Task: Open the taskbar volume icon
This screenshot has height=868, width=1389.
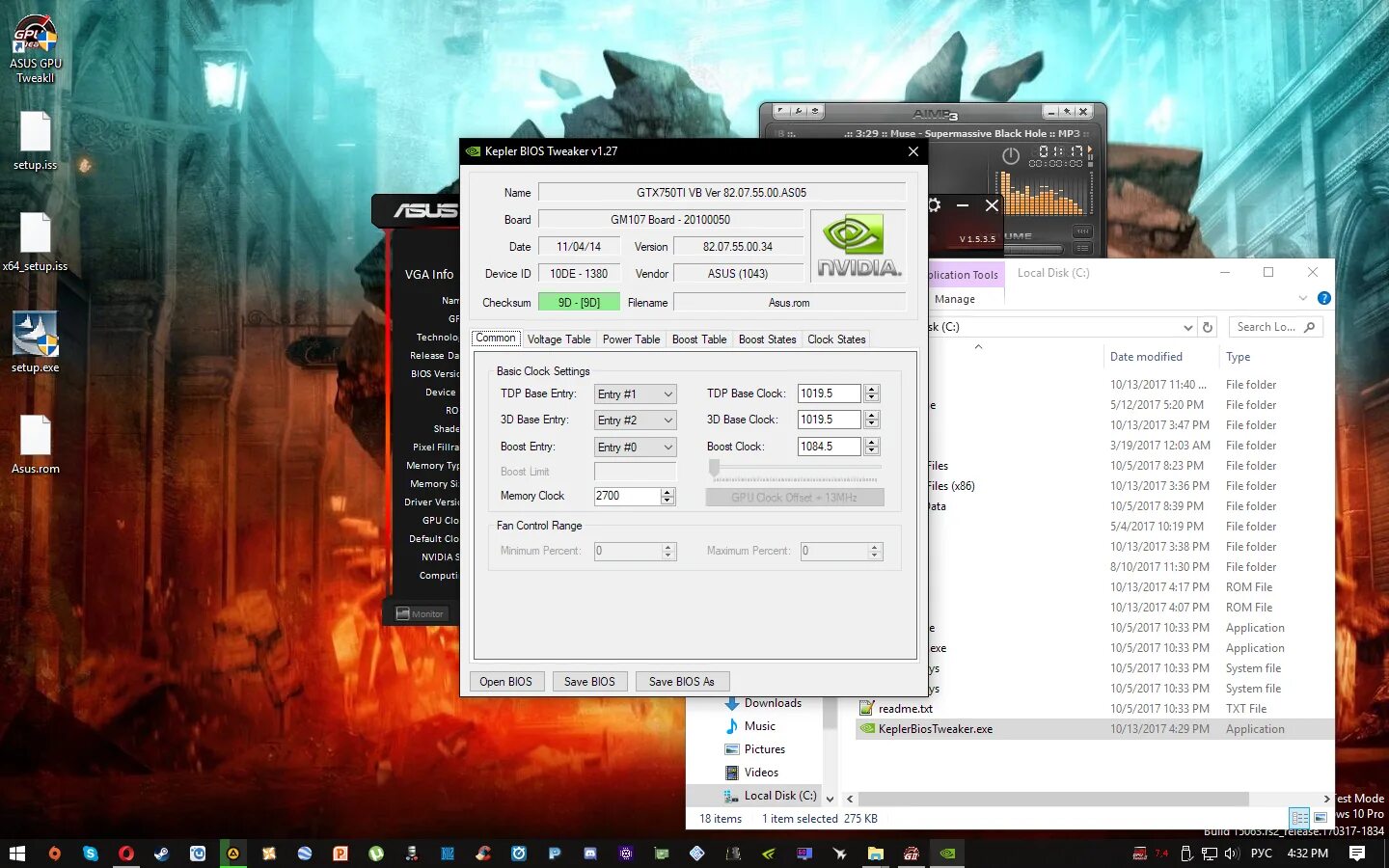Action: 1231,854
